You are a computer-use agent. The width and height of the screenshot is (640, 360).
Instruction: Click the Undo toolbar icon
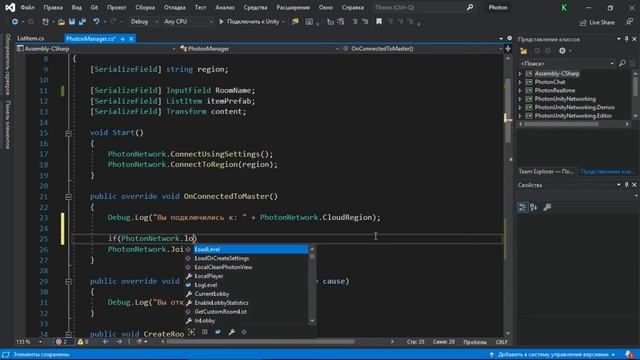(96, 22)
